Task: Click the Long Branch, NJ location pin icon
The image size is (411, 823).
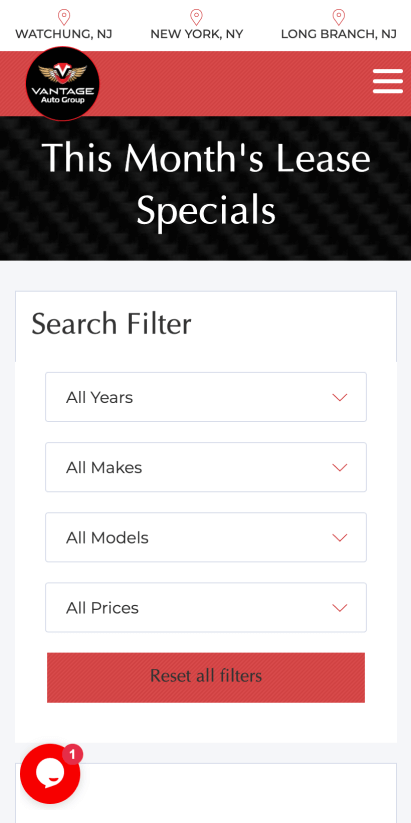Action: tap(339, 17)
